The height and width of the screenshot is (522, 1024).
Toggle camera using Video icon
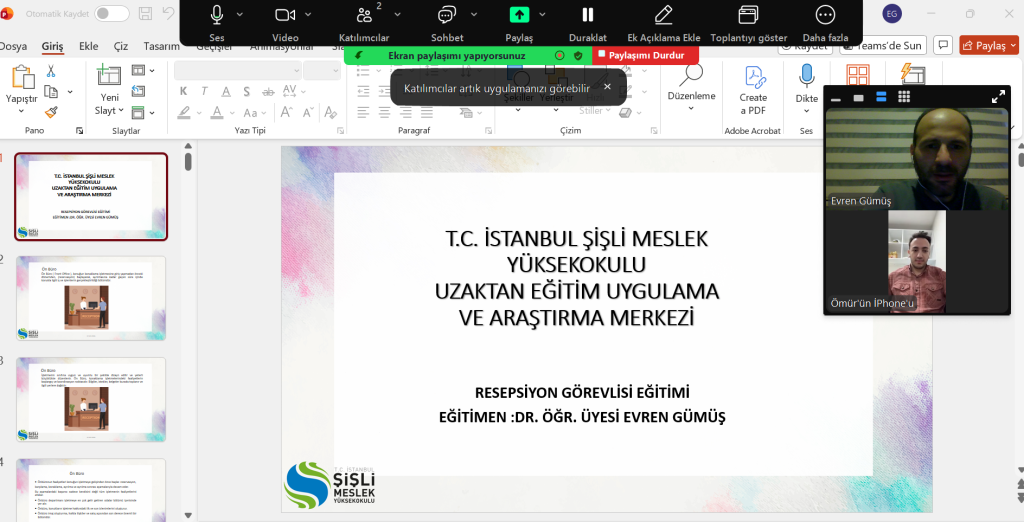(x=285, y=15)
